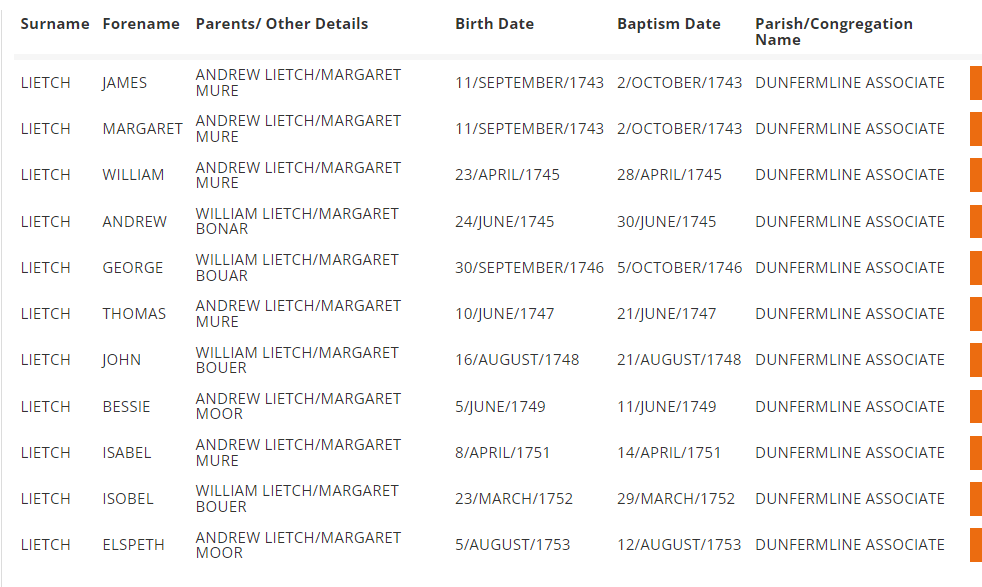Select baptism date 12/AUGUST/1753 cell
The width and height of the screenshot is (982, 587).
(x=679, y=545)
